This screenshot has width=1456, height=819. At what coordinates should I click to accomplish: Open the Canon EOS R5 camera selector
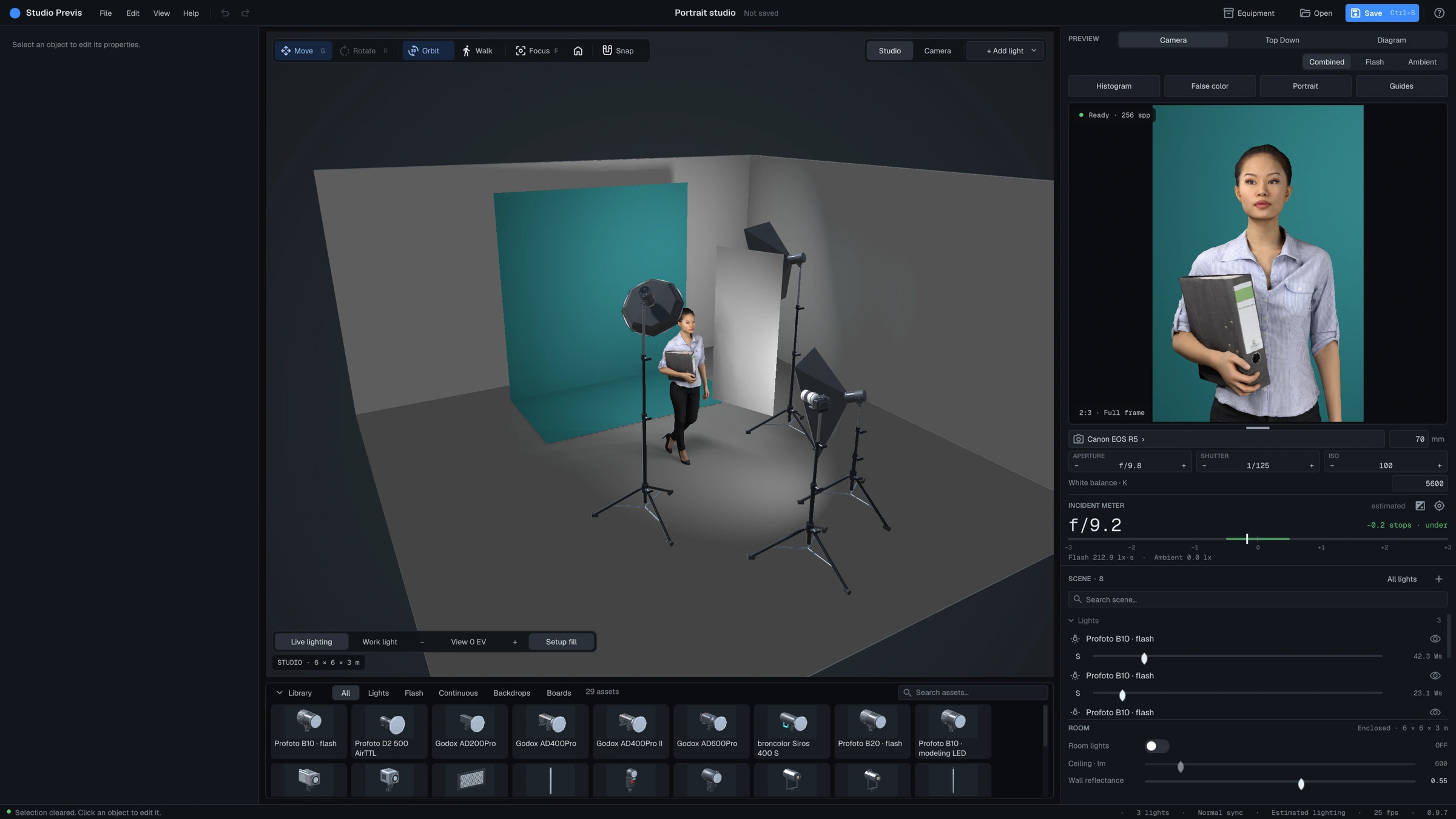tap(1226, 439)
